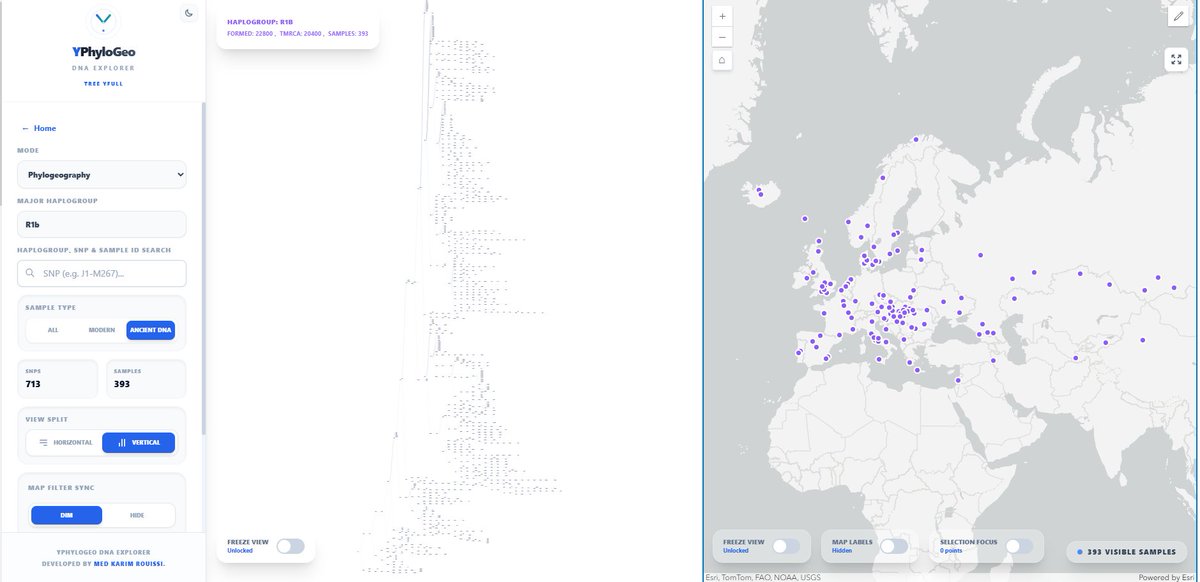The image size is (1200, 582).
Task: Switch view split to Horizontal
Action: point(65,442)
